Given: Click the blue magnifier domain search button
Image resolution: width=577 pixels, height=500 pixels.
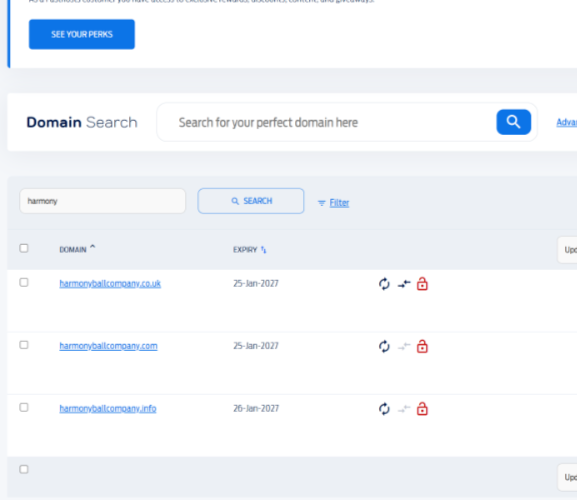Looking at the screenshot, I should pyautogui.click(x=513, y=122).
